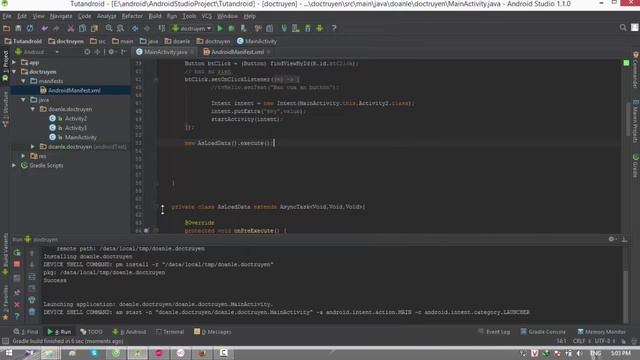Toggle tool window bars at status bar corner

click(5, 341)
